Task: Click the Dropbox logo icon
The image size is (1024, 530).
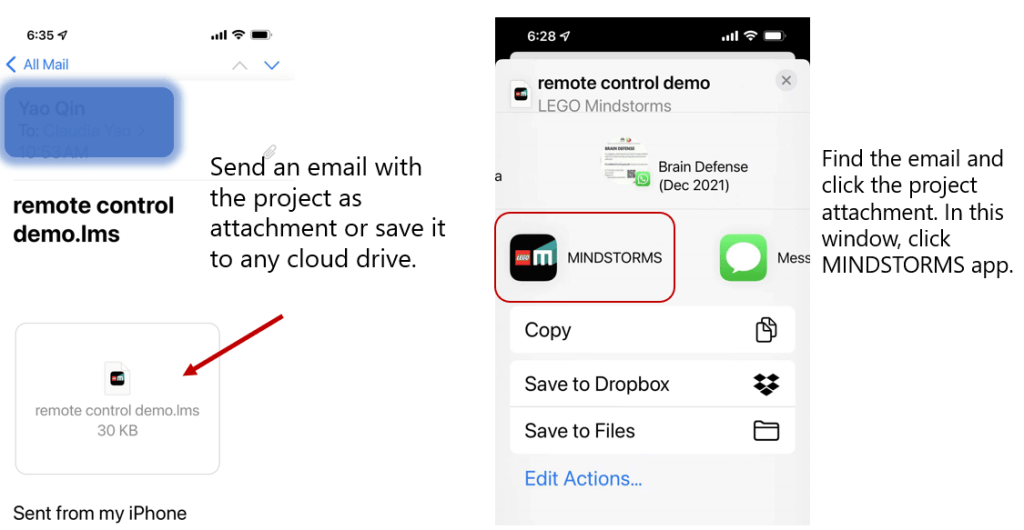Action: (766, 384)
